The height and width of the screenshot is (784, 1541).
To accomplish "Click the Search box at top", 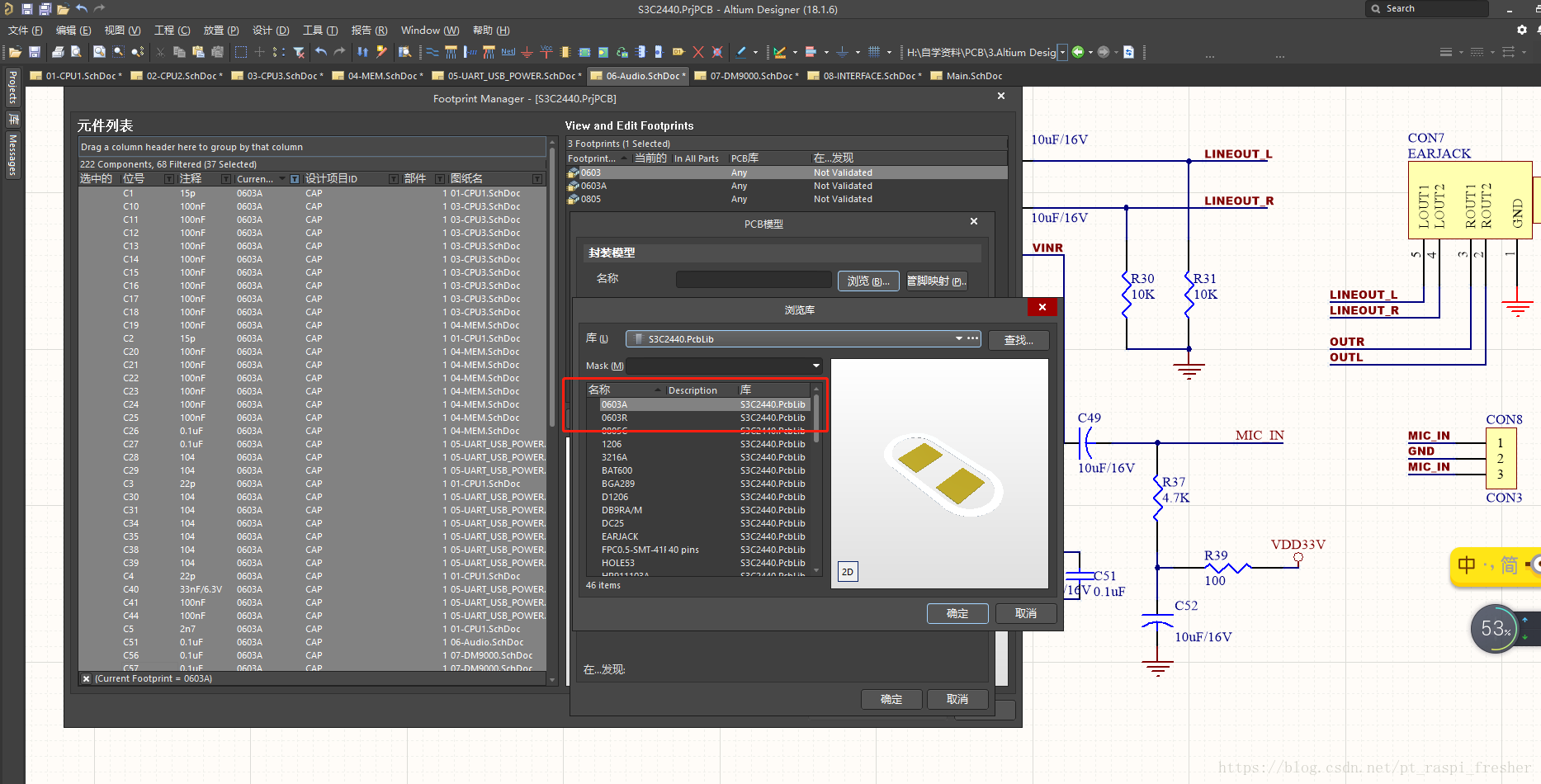I will click(1427, 8).
